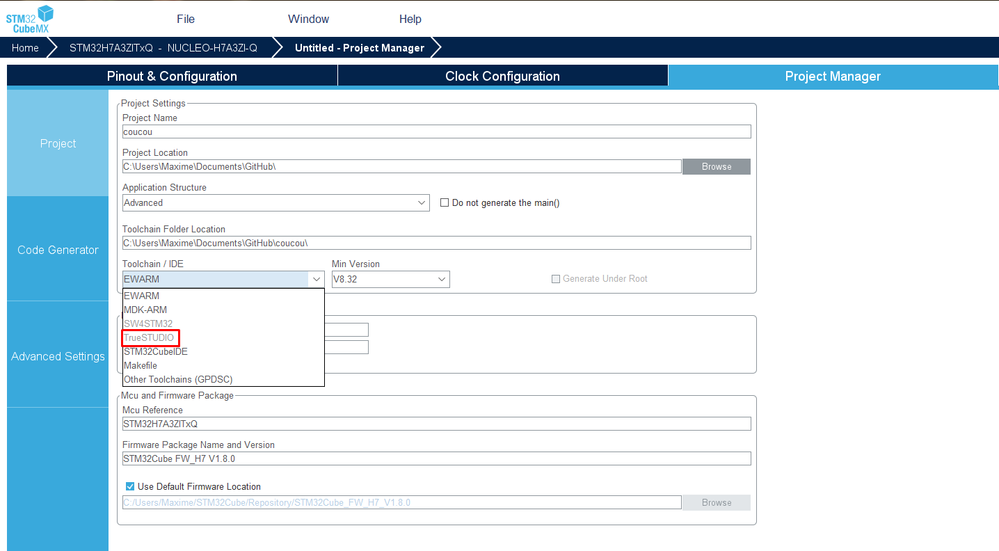Choose Makefile from toolchain list

224,366
